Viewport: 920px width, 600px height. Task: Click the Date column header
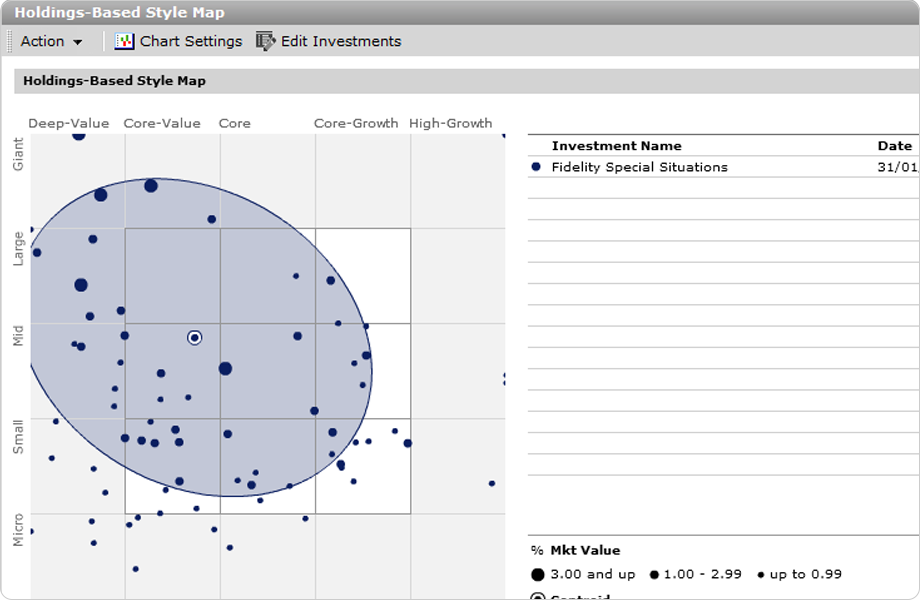coord(894,146)
